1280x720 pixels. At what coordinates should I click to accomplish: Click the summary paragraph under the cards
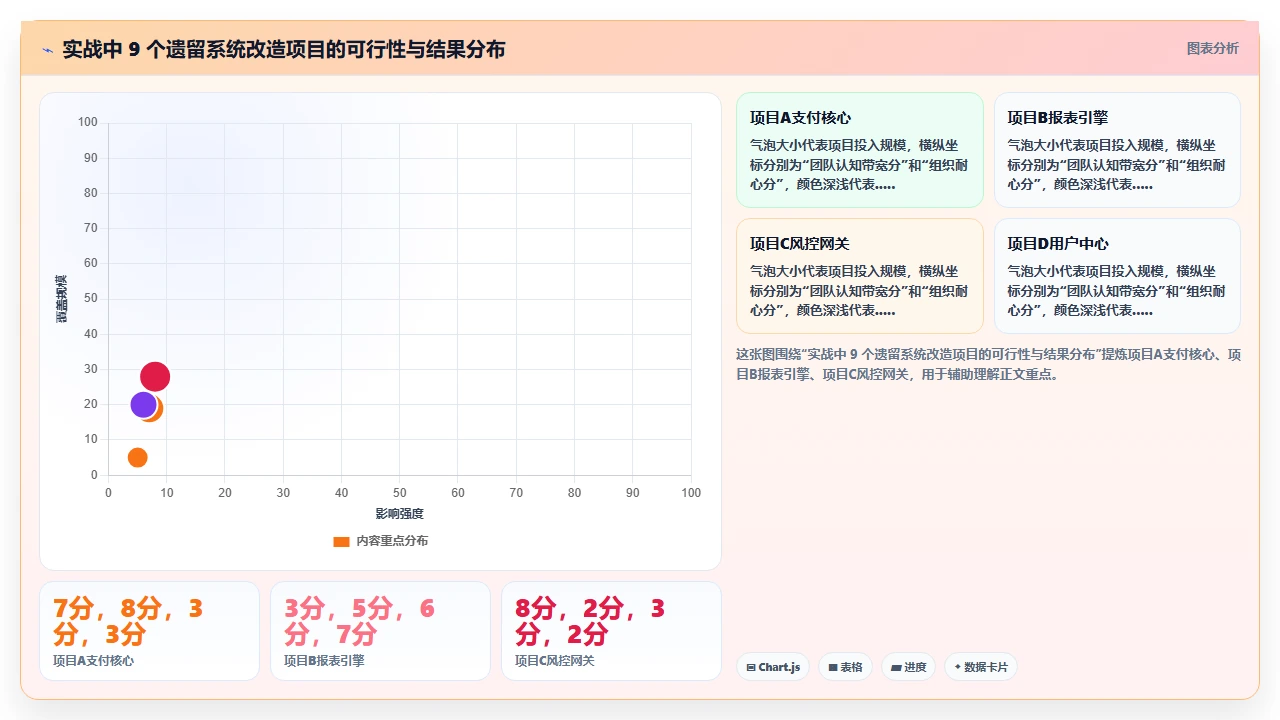988,365
